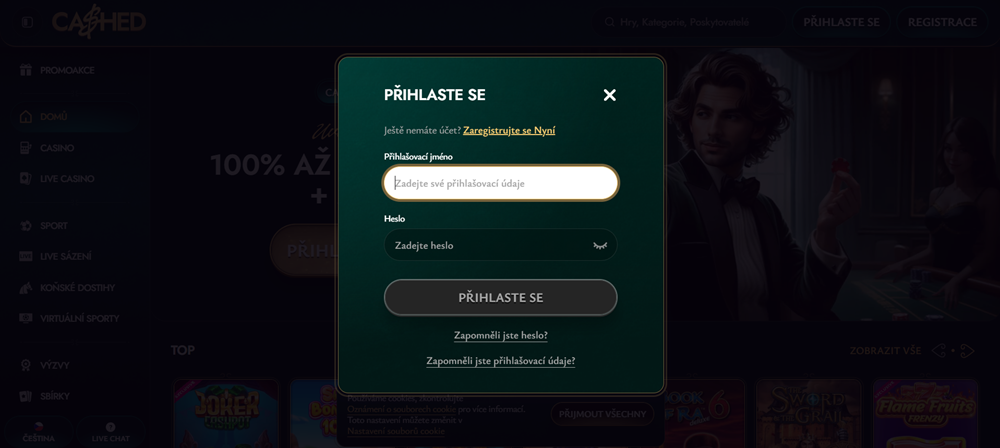Open Promoakce gift icon in sidebar
The width and height of the screenshot is (1000, 448).
26,71
